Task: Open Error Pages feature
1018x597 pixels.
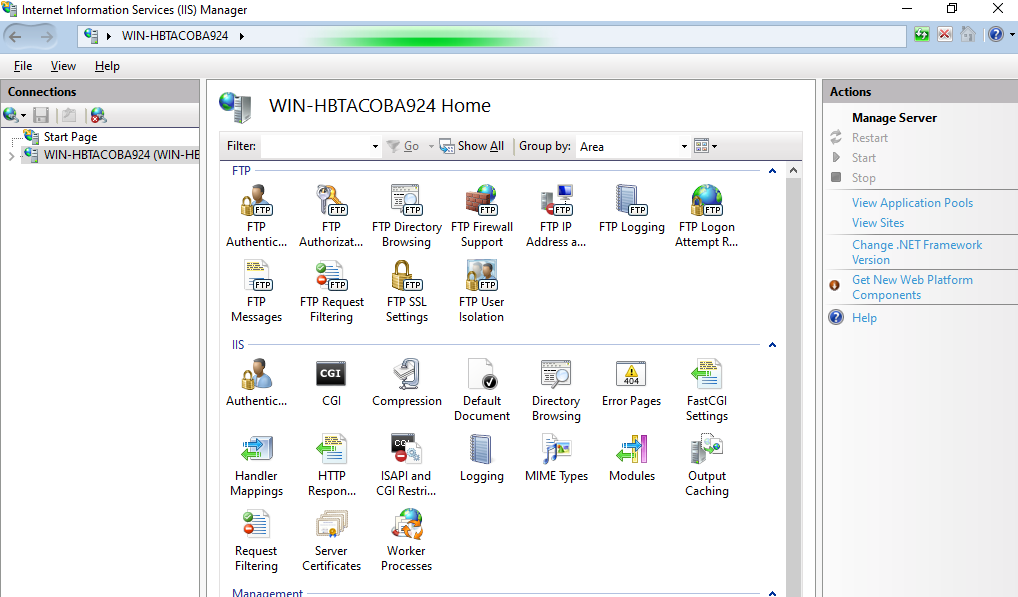Action: (x=632, y=383)
